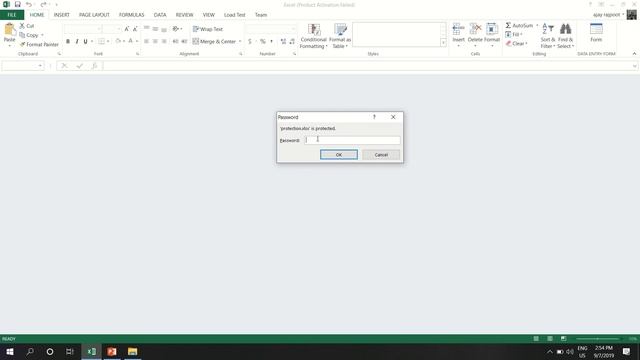The height and width of the screenshot is (360, 640).
Task: Open Sort & Filter menu
Action: click(x=548, y=36)
